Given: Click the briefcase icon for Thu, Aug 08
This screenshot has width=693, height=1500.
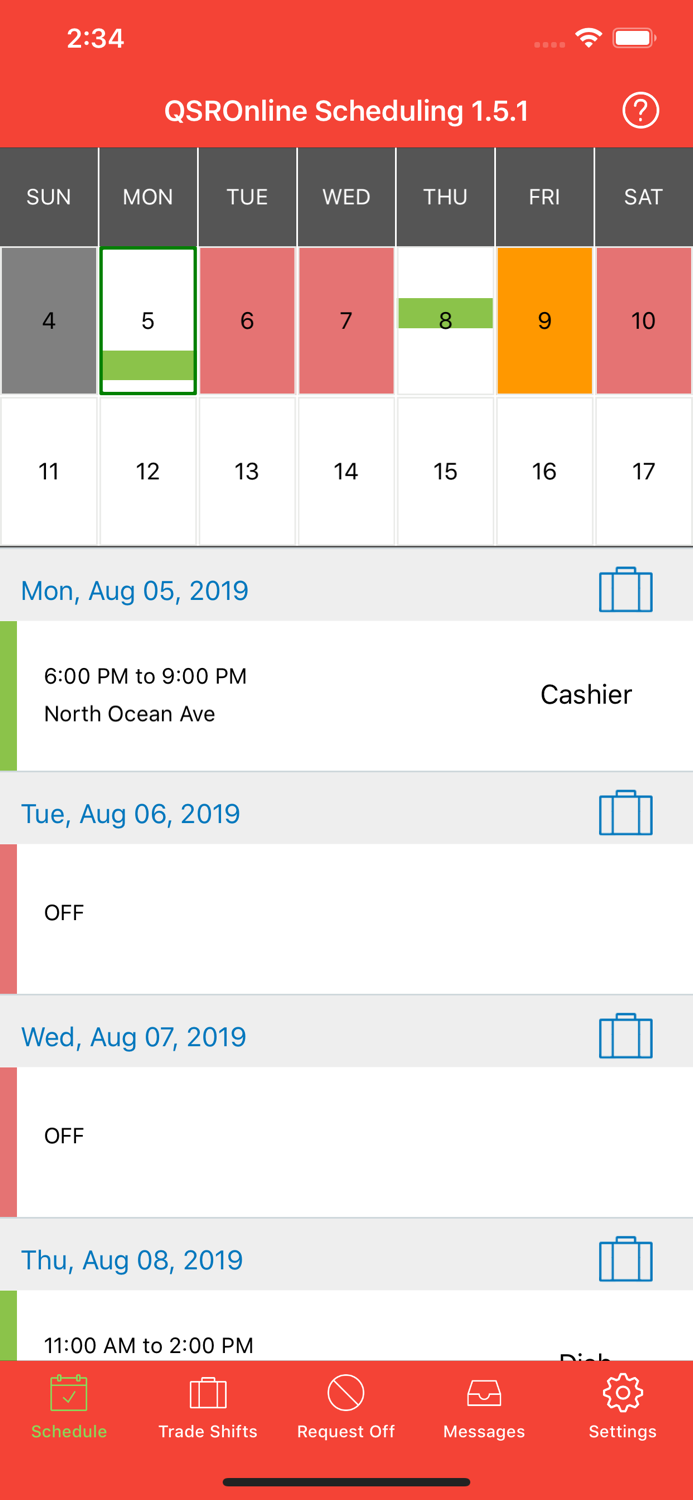Looking at the screenshot, I should (625, 1259).
